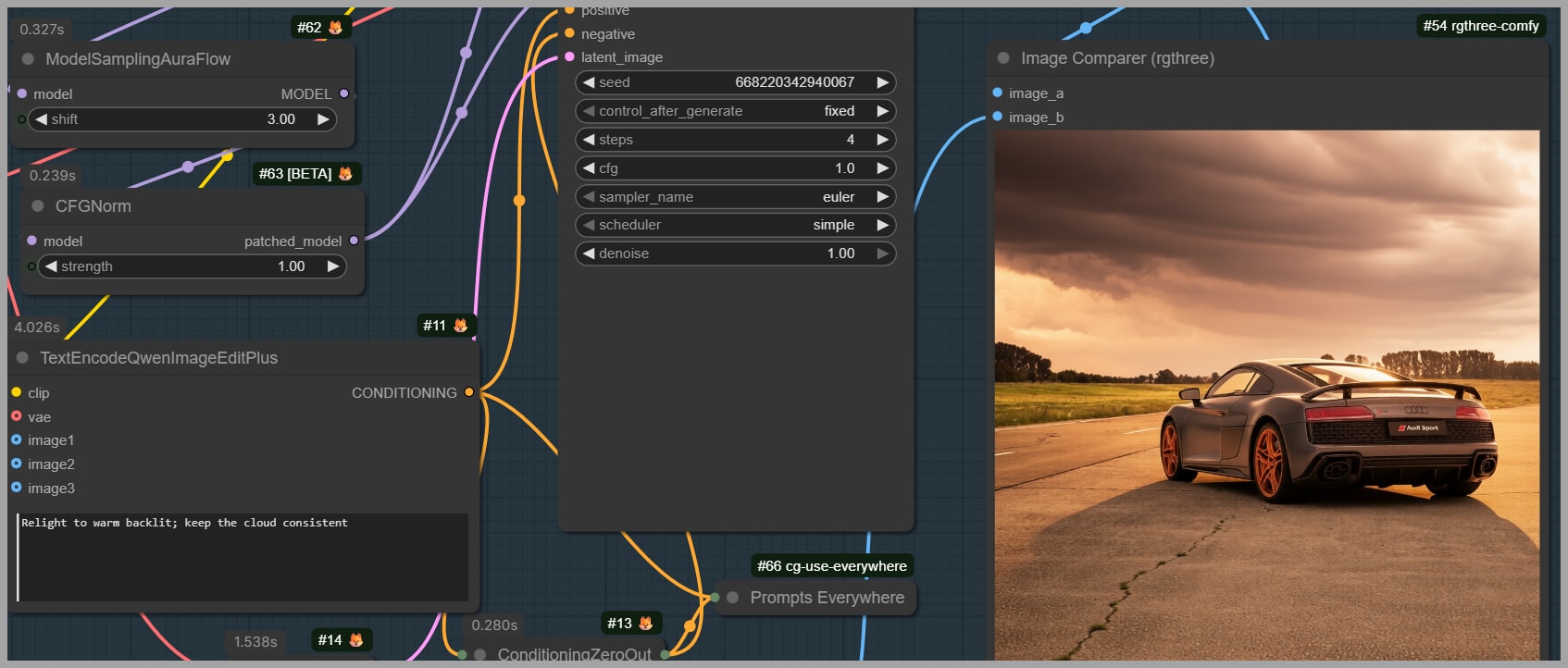Click the CFGNorm strength slider field
This screenshot has height=668, width=1568.
(192, 266)
